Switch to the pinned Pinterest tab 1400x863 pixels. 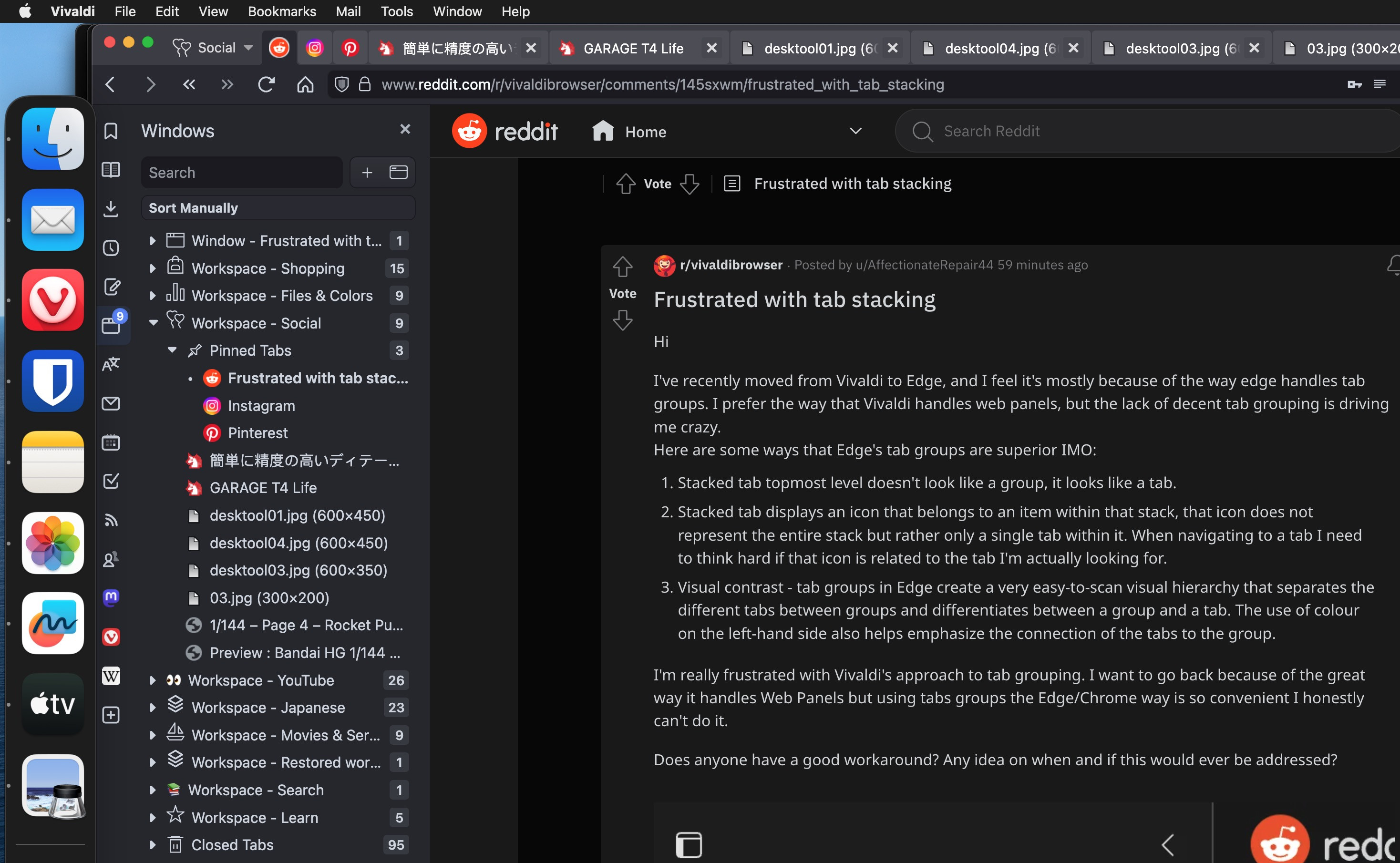point(350,48)
